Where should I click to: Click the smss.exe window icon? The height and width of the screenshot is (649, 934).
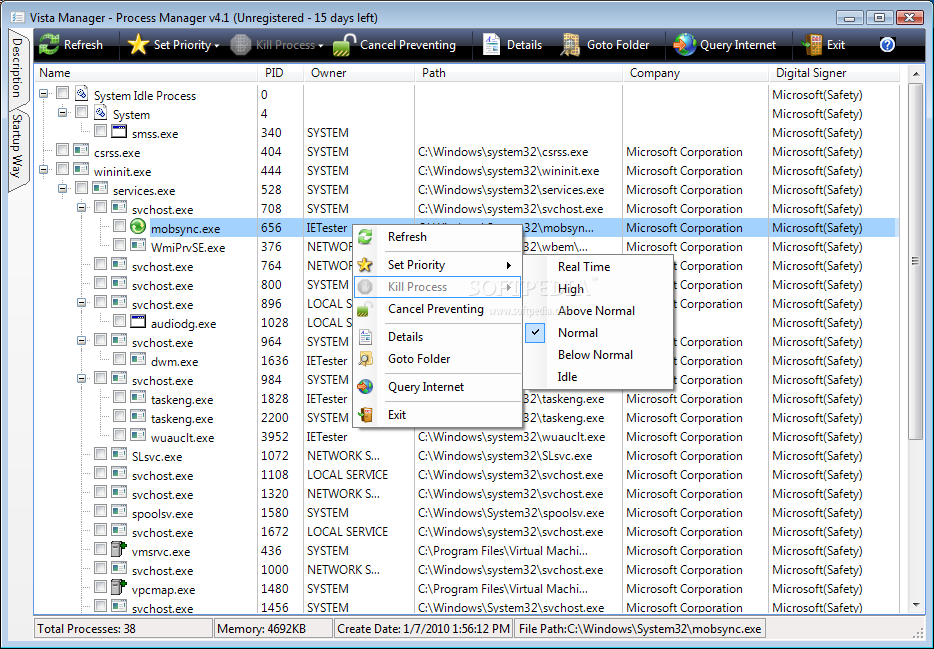119,131
